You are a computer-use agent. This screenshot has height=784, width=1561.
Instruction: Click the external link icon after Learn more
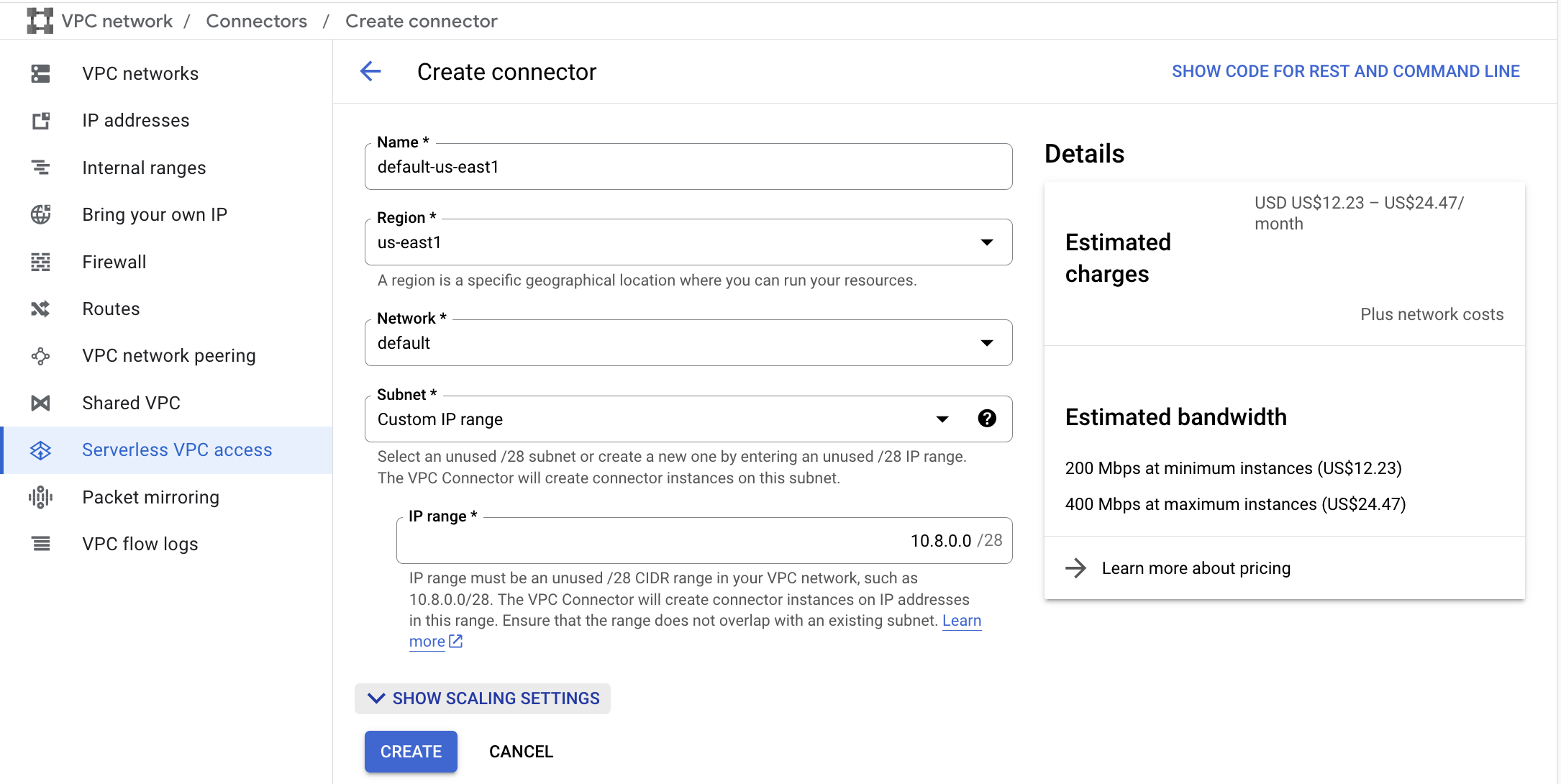click(x=455, y=641)
